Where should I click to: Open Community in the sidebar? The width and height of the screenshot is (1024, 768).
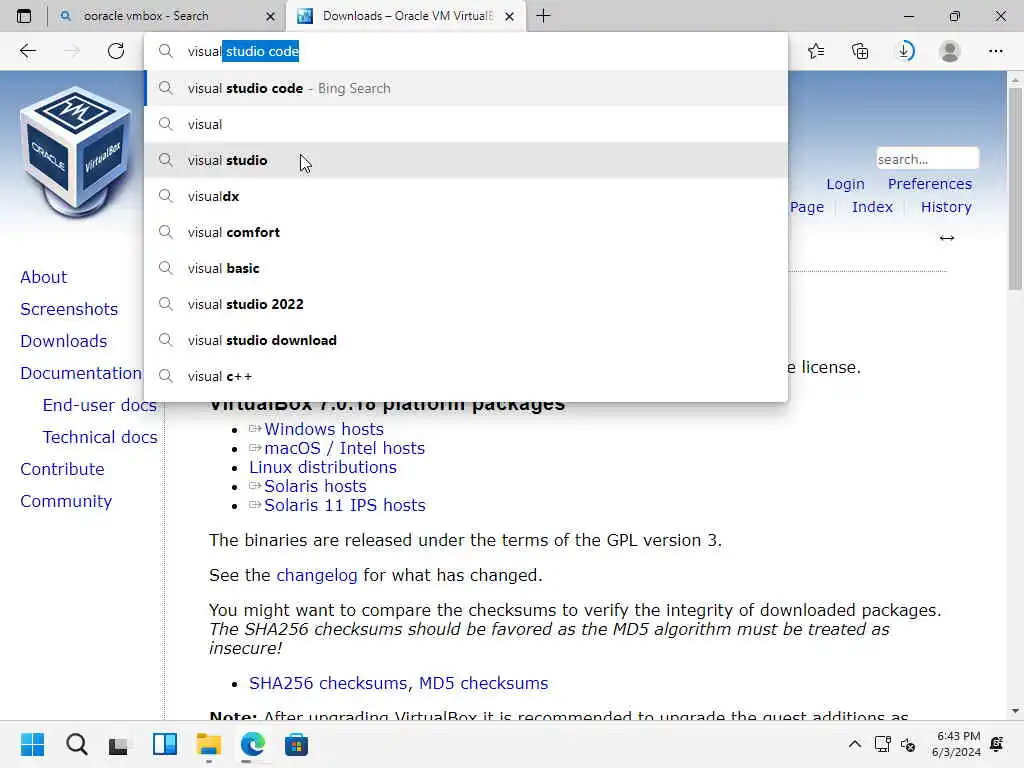coord(66,501)
